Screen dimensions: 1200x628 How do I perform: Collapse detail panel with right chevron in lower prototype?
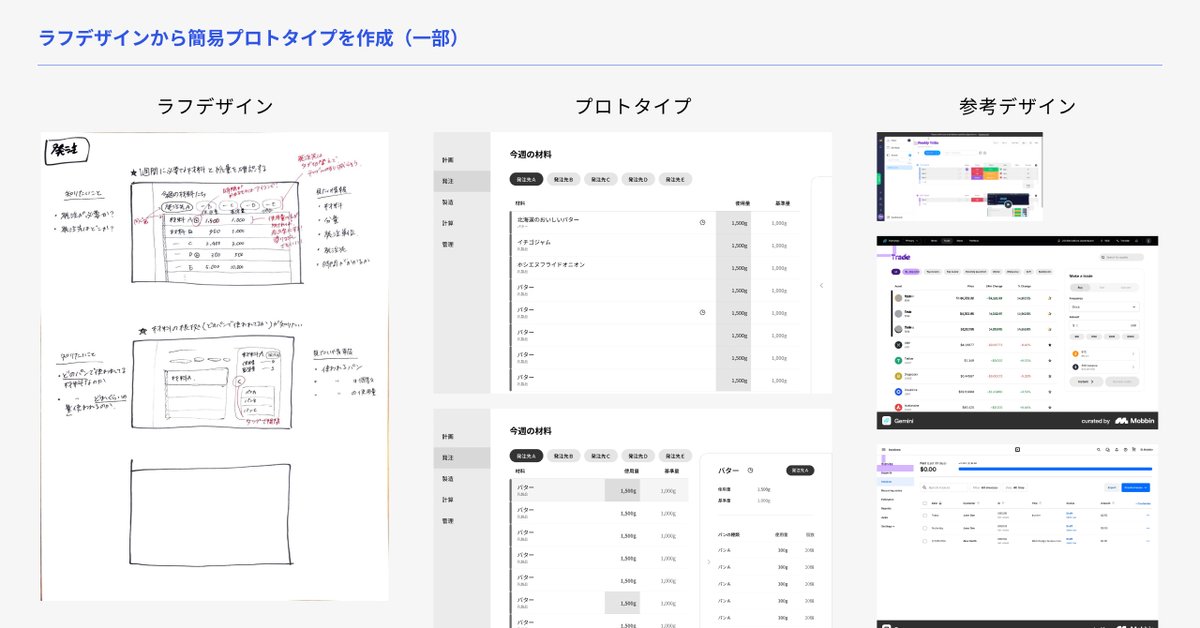pos(709,562)
